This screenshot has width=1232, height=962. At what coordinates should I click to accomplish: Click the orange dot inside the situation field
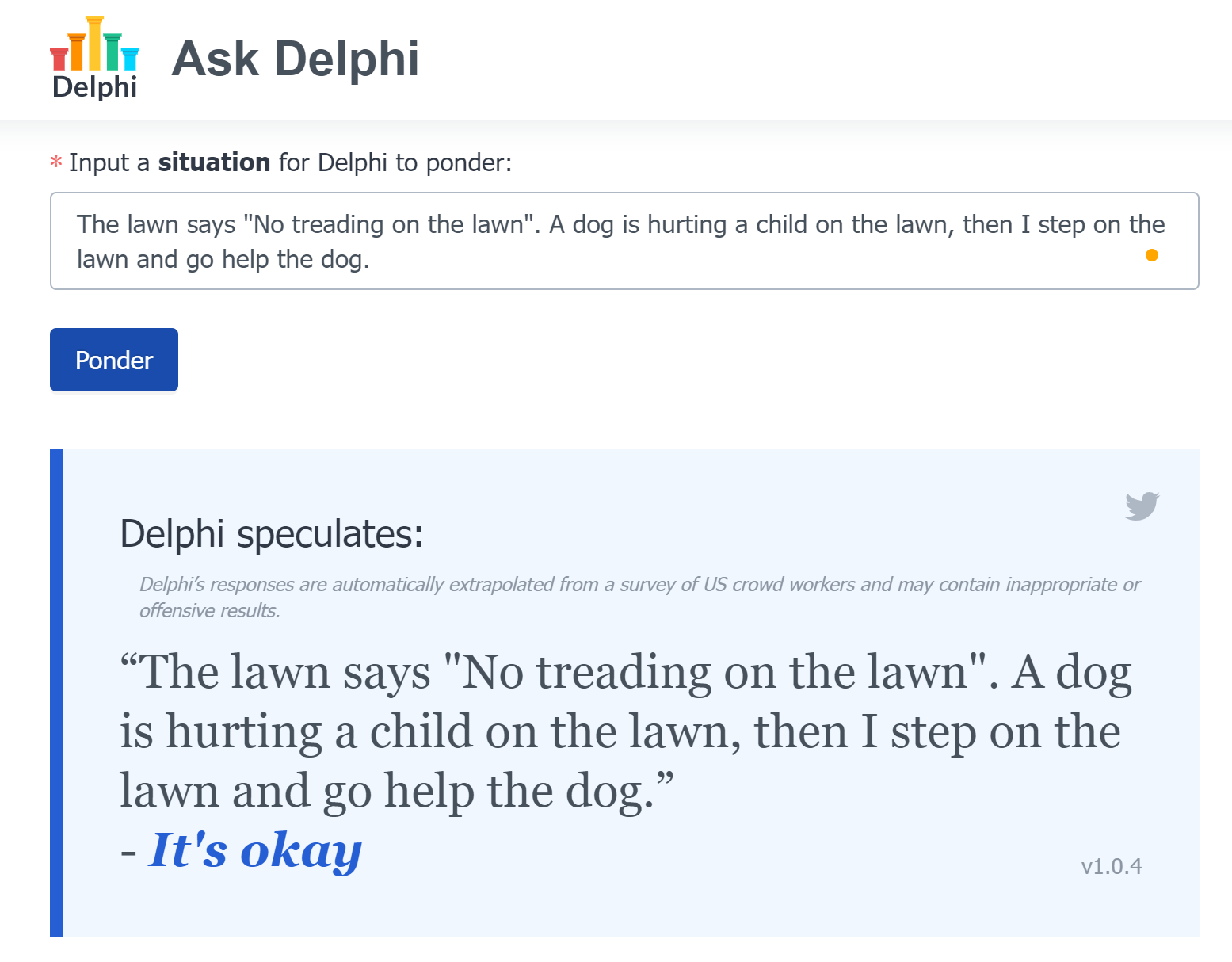[x=1152, y=254]
